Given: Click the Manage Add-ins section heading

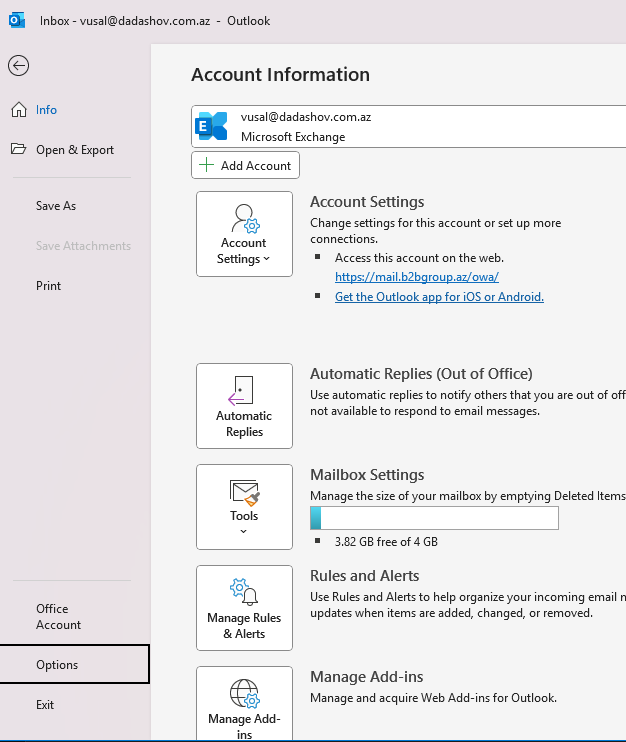Looking at the screenshot, I should 367,677.
